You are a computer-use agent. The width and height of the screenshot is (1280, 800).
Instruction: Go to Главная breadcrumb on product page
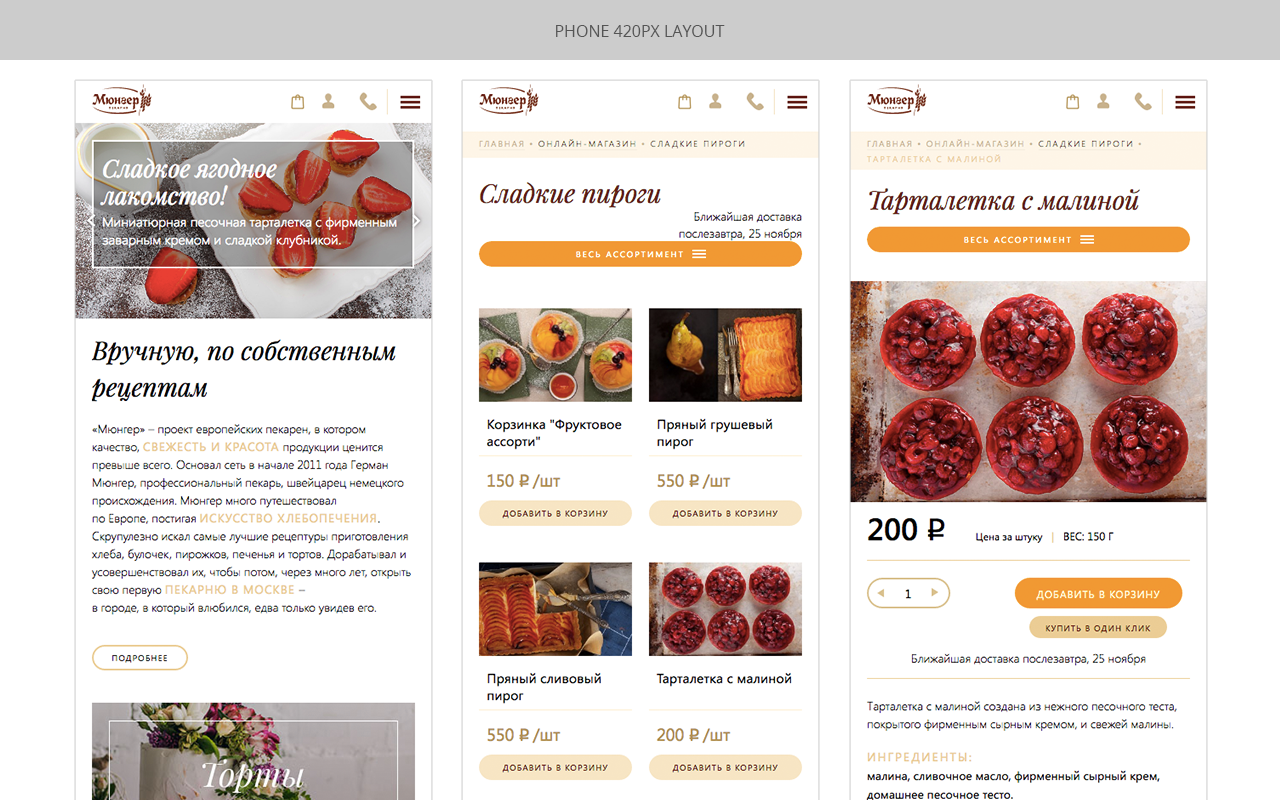[890, 144]
